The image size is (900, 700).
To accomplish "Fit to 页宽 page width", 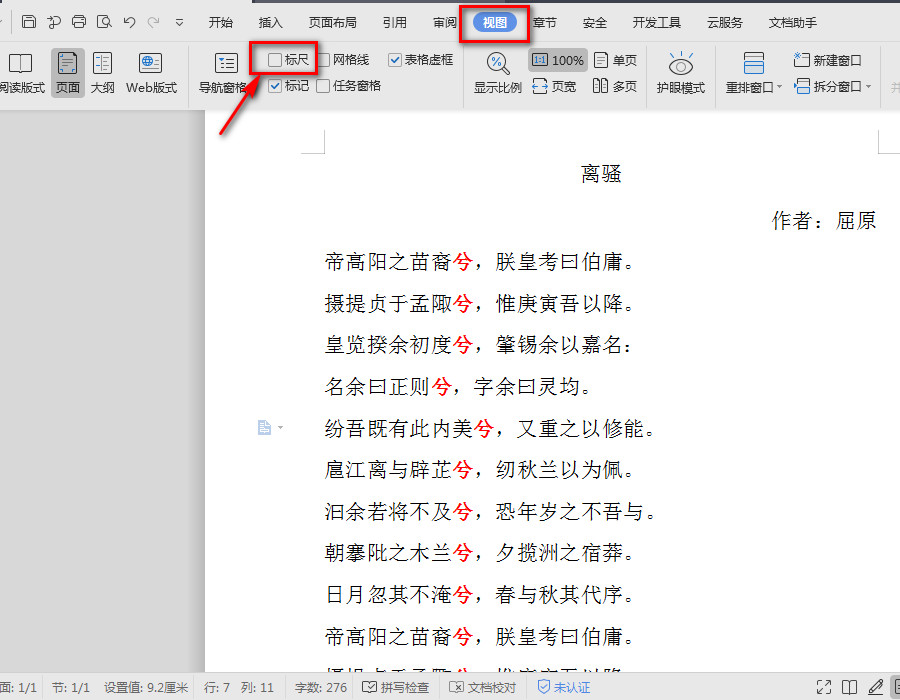I will point(554,86).
